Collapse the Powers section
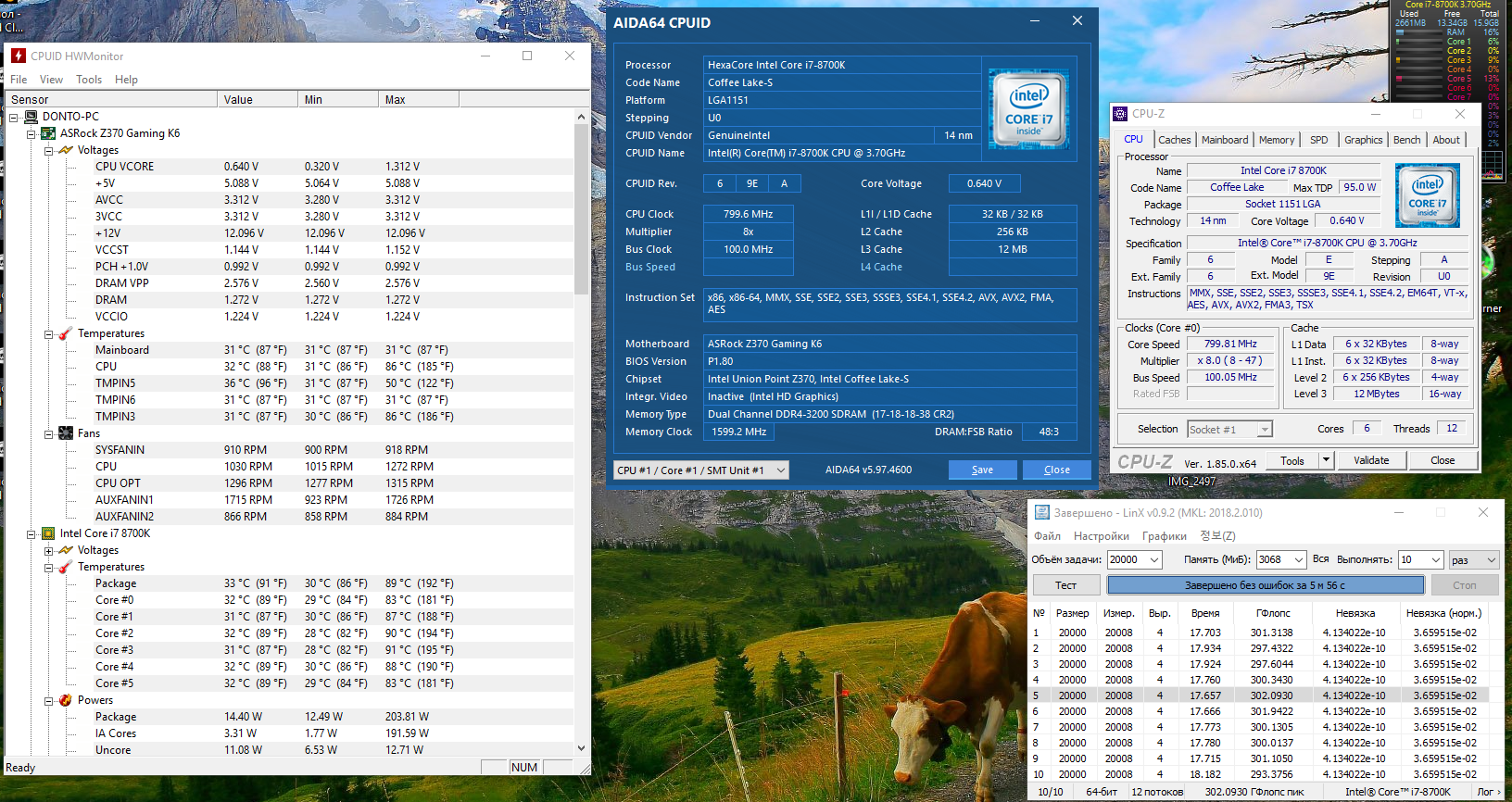1512x802 pixels. tap(49, 701)
